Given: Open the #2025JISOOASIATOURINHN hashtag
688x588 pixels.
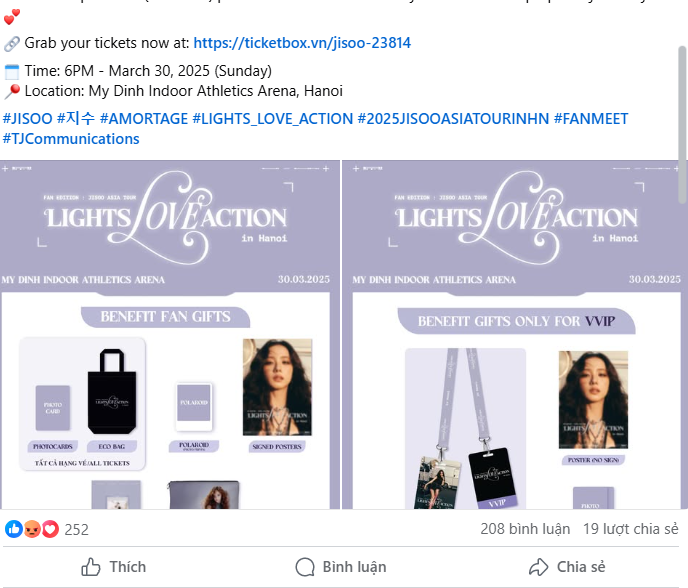Looking at the screenshot, I should (453, 118).
